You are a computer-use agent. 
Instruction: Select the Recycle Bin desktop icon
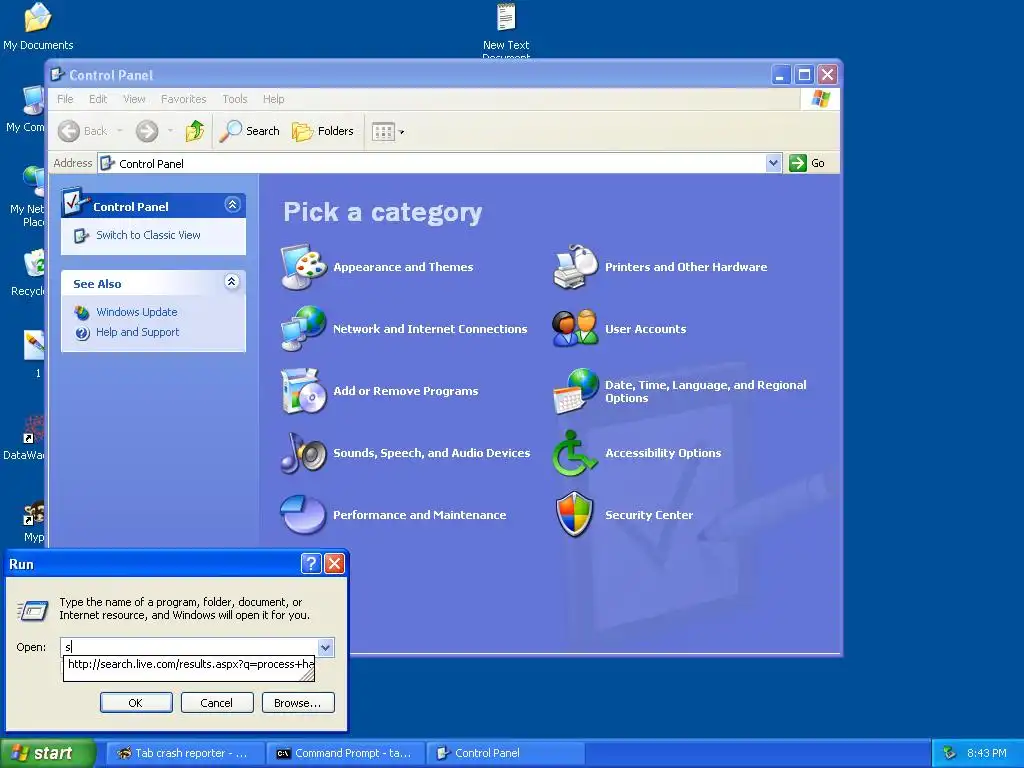point(27,273)
